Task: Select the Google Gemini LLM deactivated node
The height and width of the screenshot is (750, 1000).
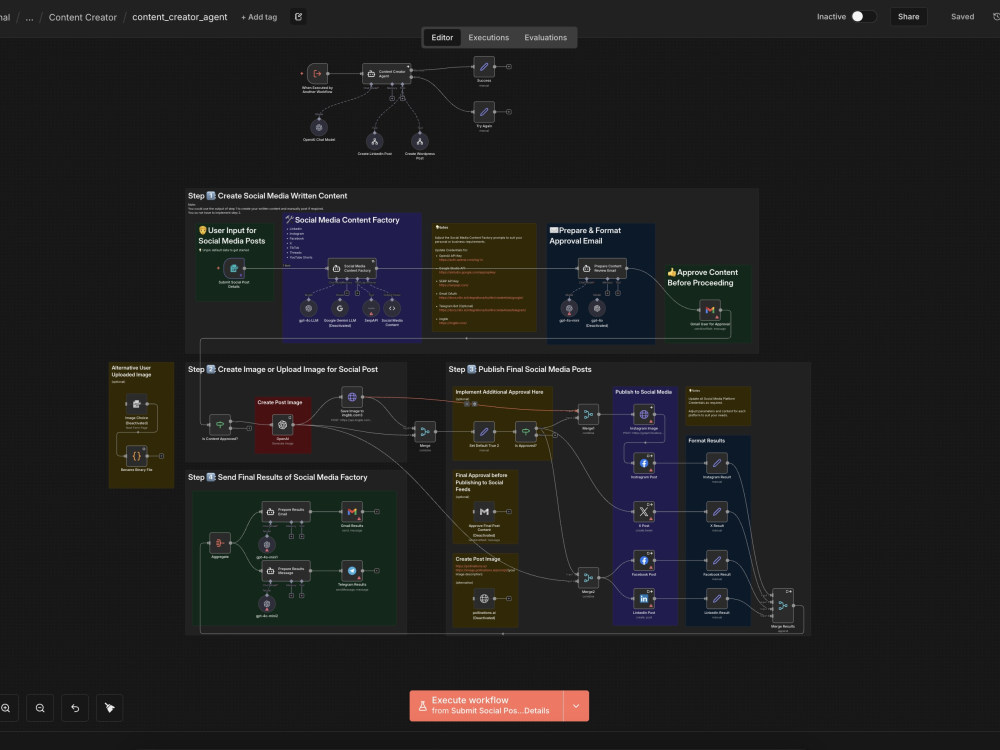Action: [x=339, y=308]
